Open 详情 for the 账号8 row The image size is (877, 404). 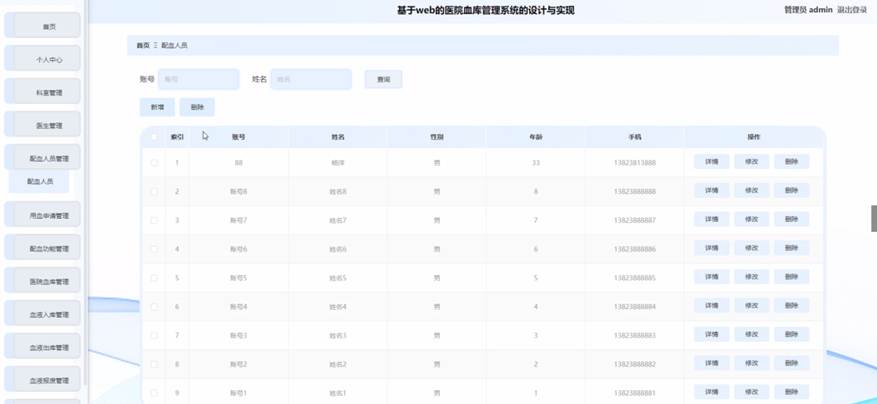point(711,190)
